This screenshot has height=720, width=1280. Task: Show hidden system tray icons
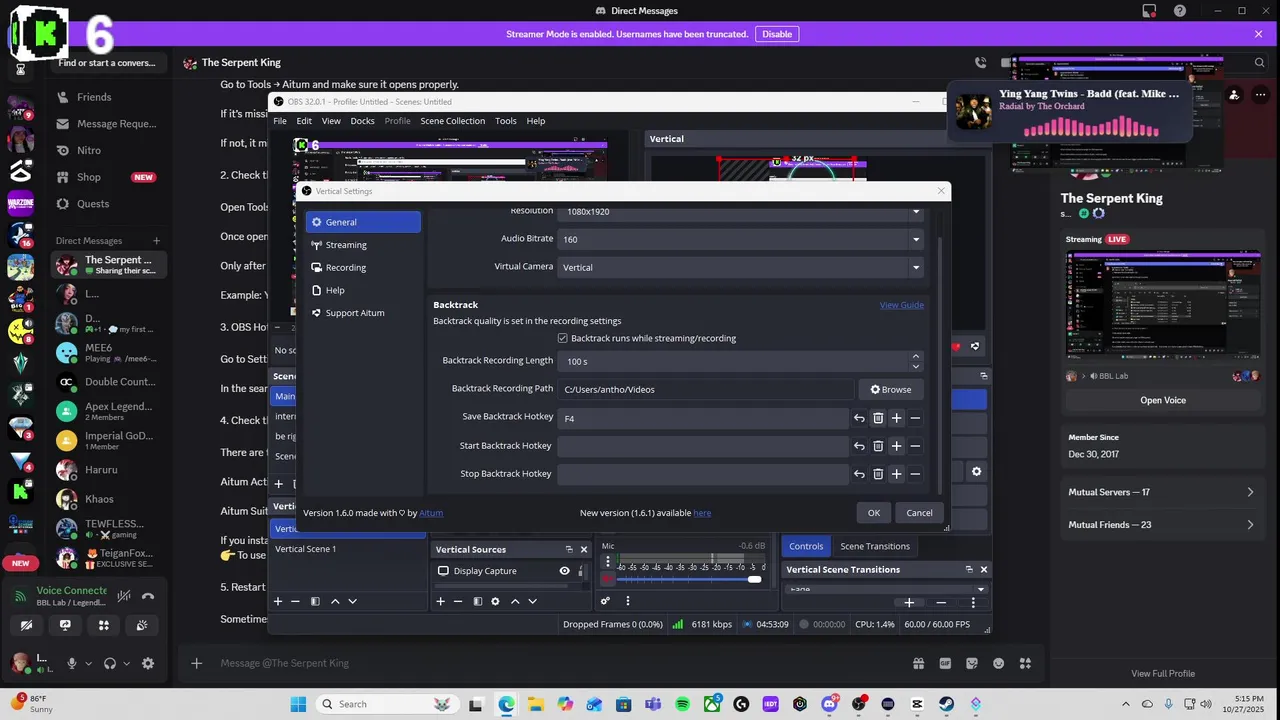tap(1125, 704)
